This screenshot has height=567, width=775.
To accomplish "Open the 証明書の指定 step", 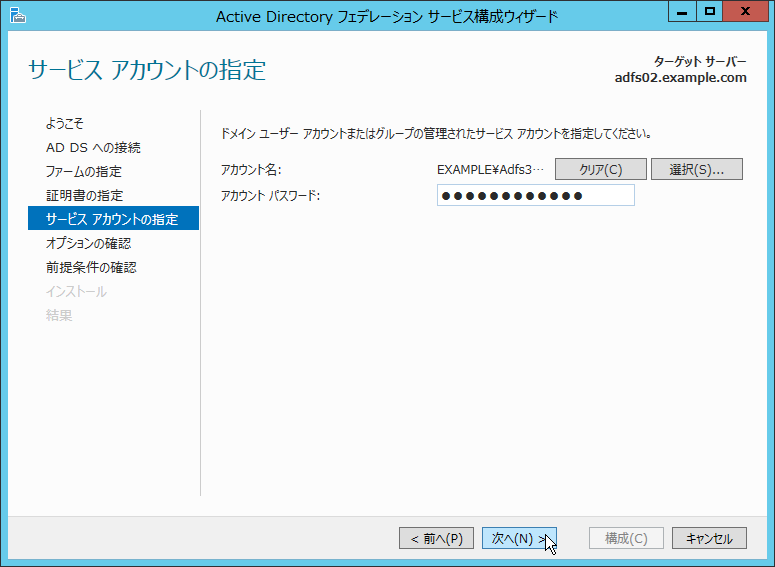I will (x=84, y=195).
